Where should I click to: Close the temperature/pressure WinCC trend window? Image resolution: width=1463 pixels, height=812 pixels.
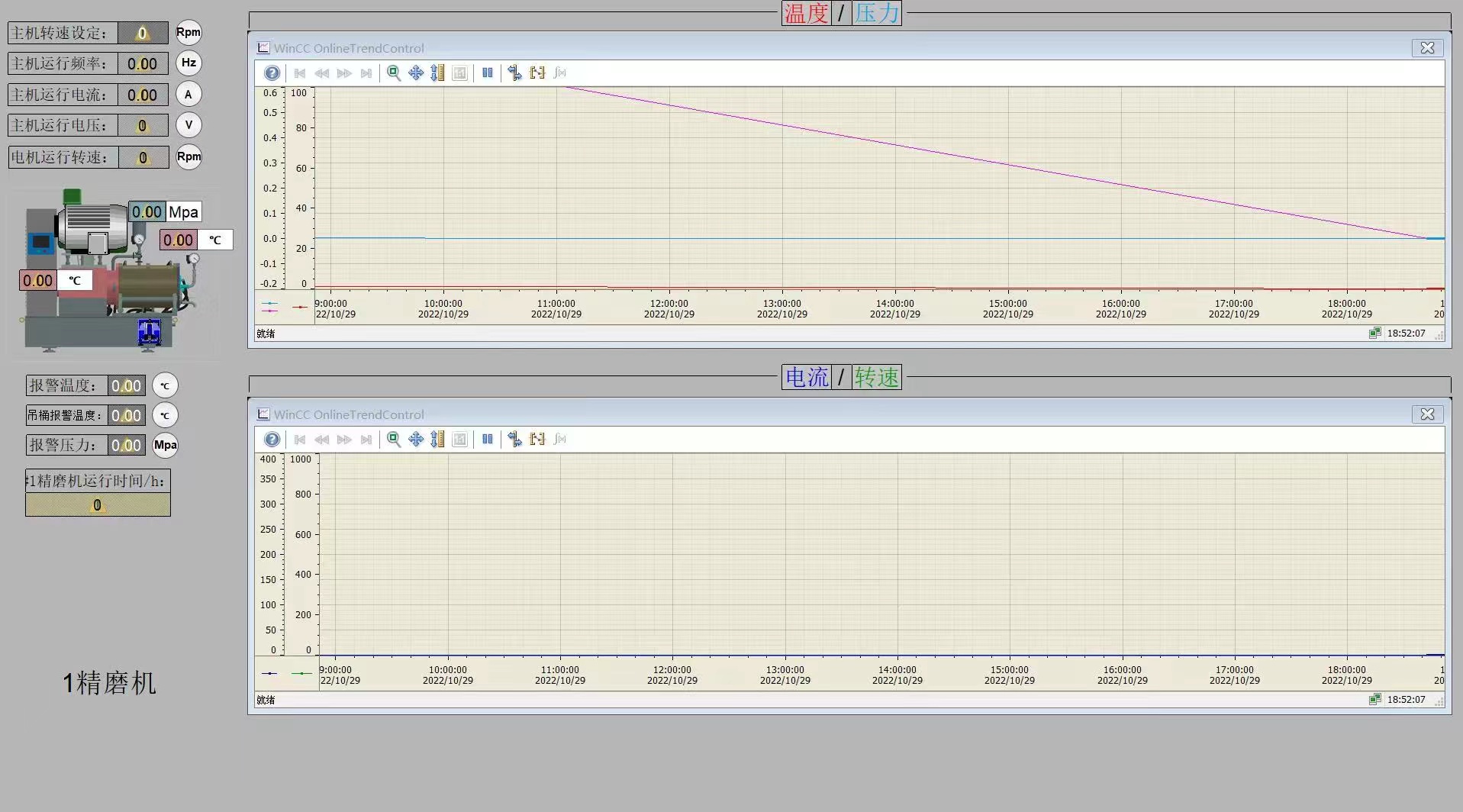pos(1427,48)
